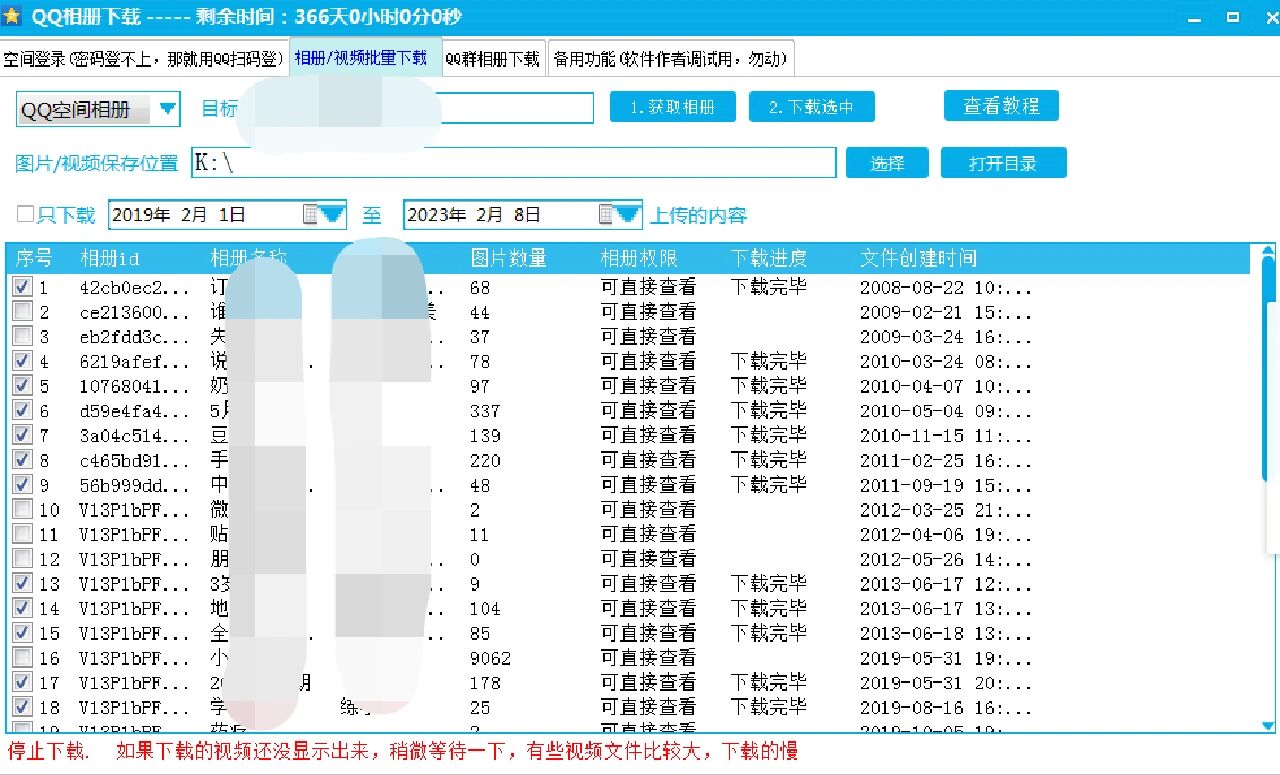The height and width of the screenshot is (775, 1280).
Task: Click the star app icon in title bar
Action: coord(12,17)
